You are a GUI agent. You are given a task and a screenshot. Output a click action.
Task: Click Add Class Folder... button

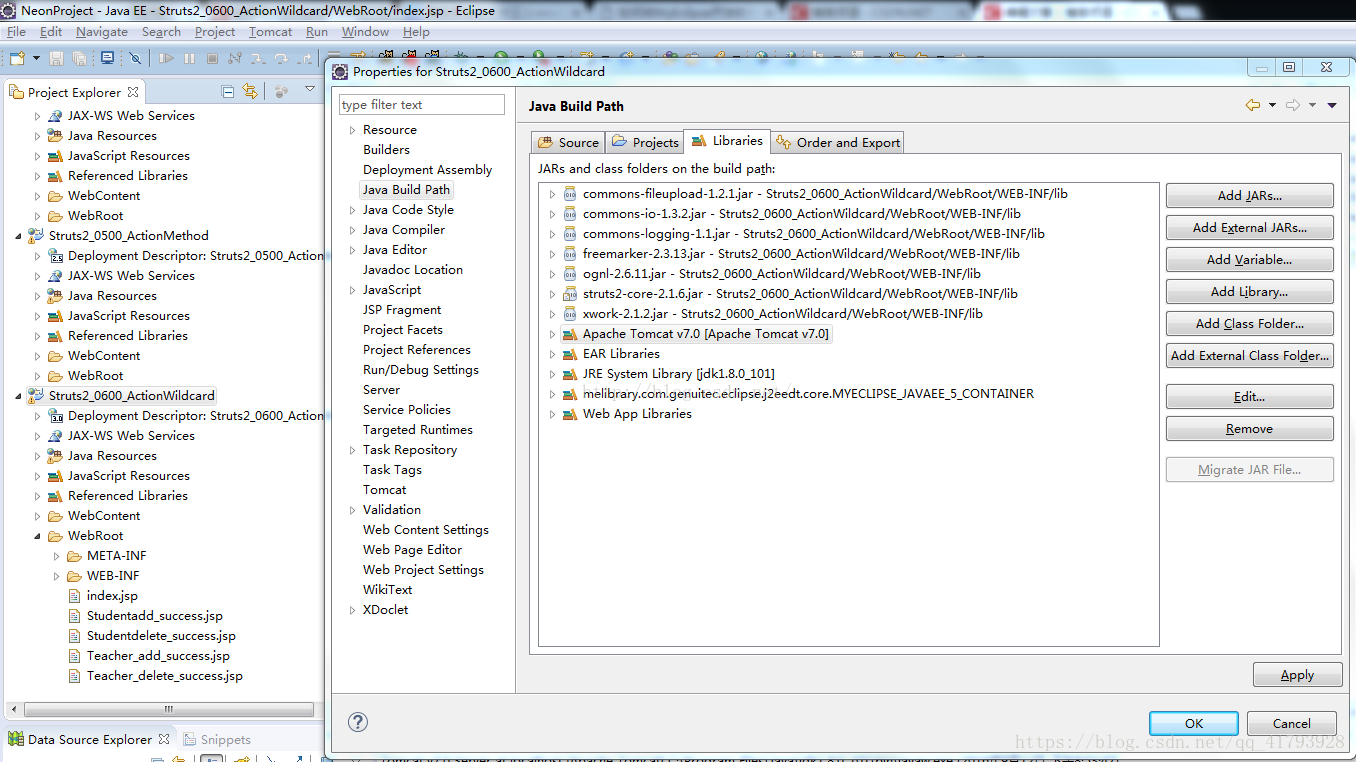[x=1249, y=323]
